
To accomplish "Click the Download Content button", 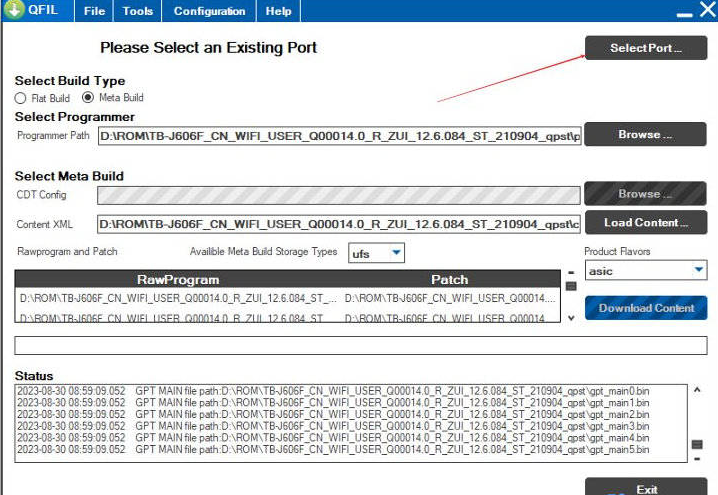I will (646, 308).
